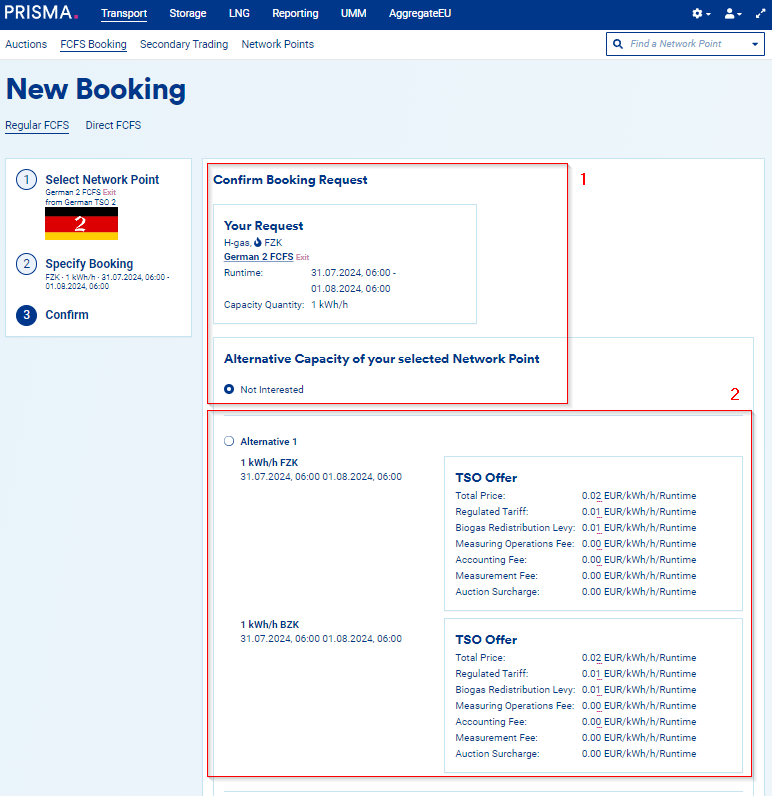The height and width of the screenshot is (796, 772).
Task: Open the German 2 FCFS network point link
Action: [x=258, y=257]
